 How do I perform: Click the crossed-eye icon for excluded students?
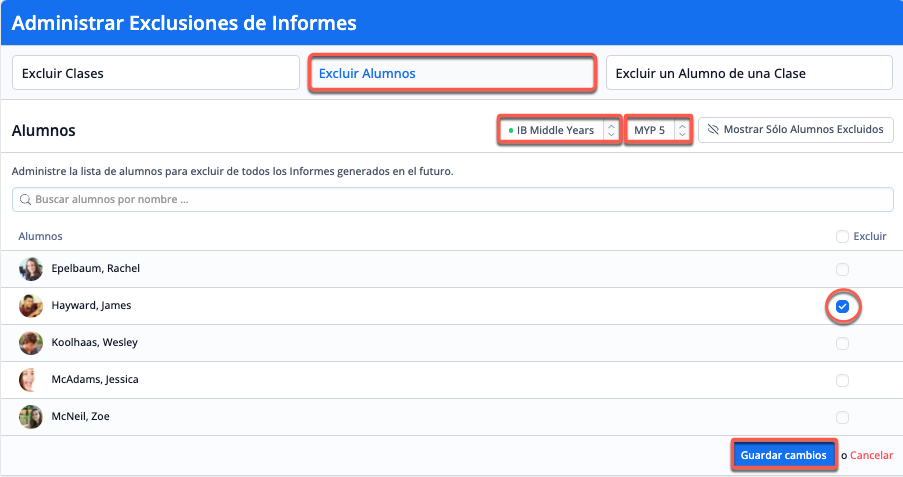pyautogui.click(x=713, y=130)
